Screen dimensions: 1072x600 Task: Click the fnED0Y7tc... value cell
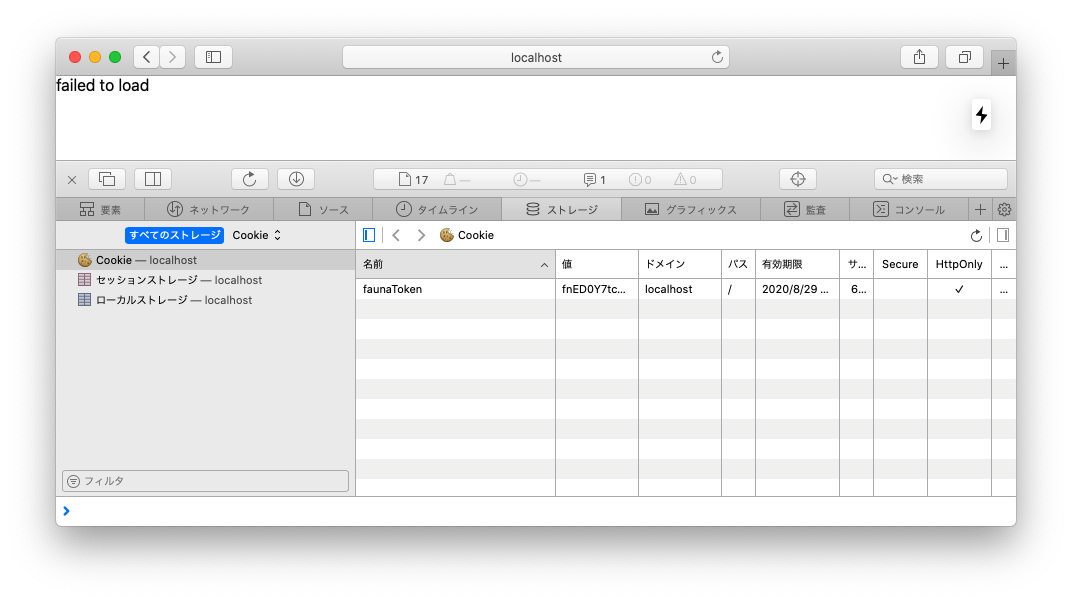point(597,289)
